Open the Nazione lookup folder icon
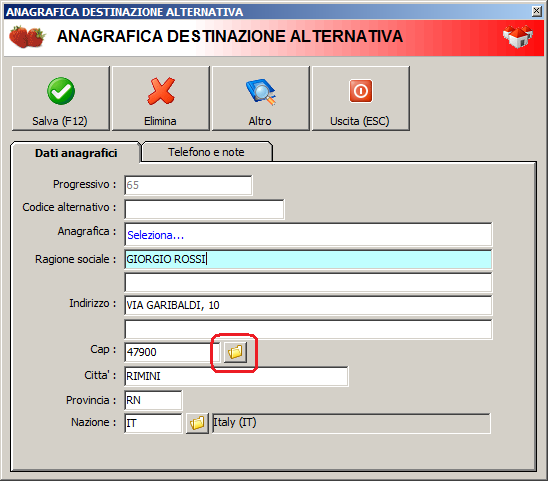This screenshot has width=548, height=481. point(197,423)
